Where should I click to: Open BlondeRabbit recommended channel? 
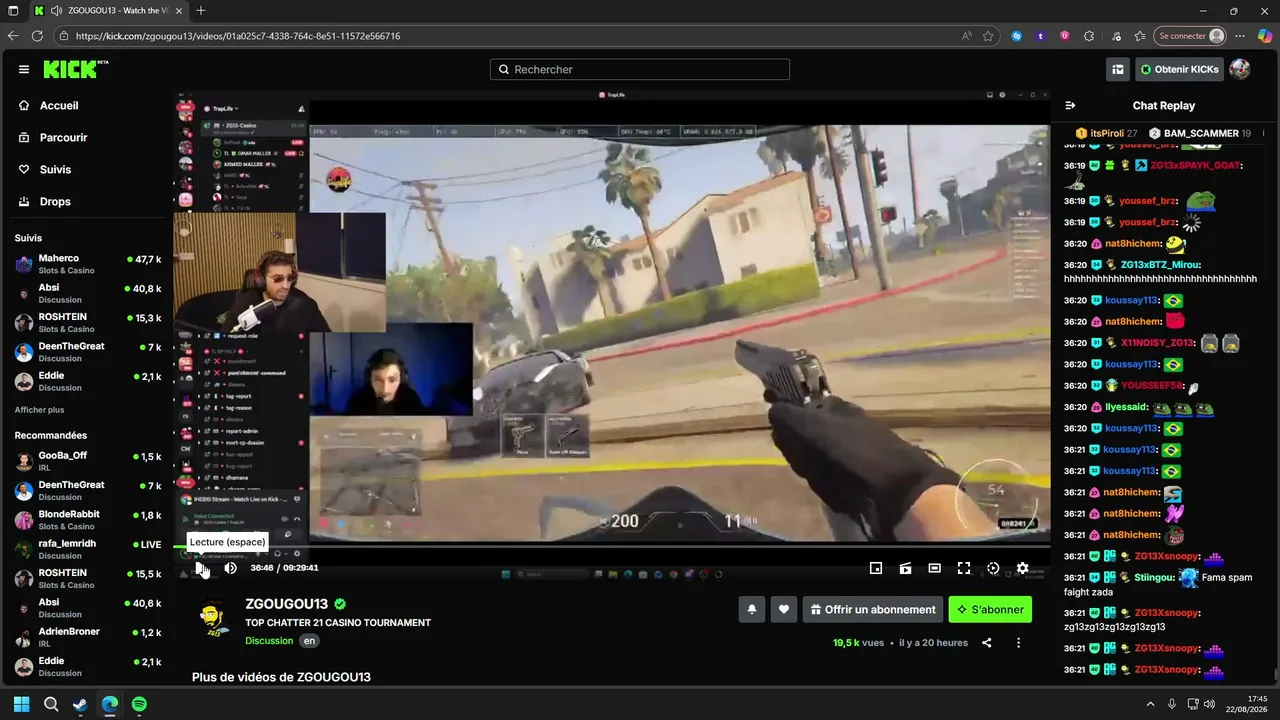pos(88,520)
